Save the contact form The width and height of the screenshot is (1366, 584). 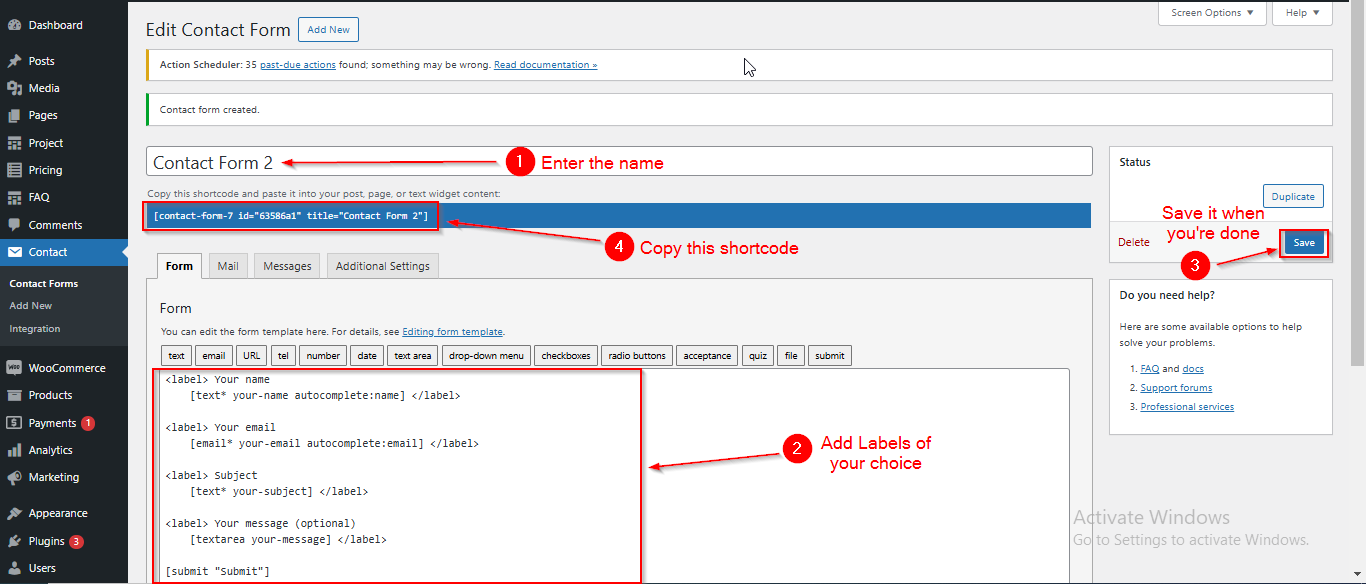click(1304, 243)
